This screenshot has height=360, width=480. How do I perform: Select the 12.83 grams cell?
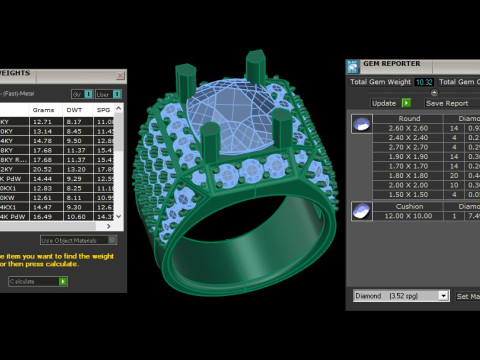point(46,188)
